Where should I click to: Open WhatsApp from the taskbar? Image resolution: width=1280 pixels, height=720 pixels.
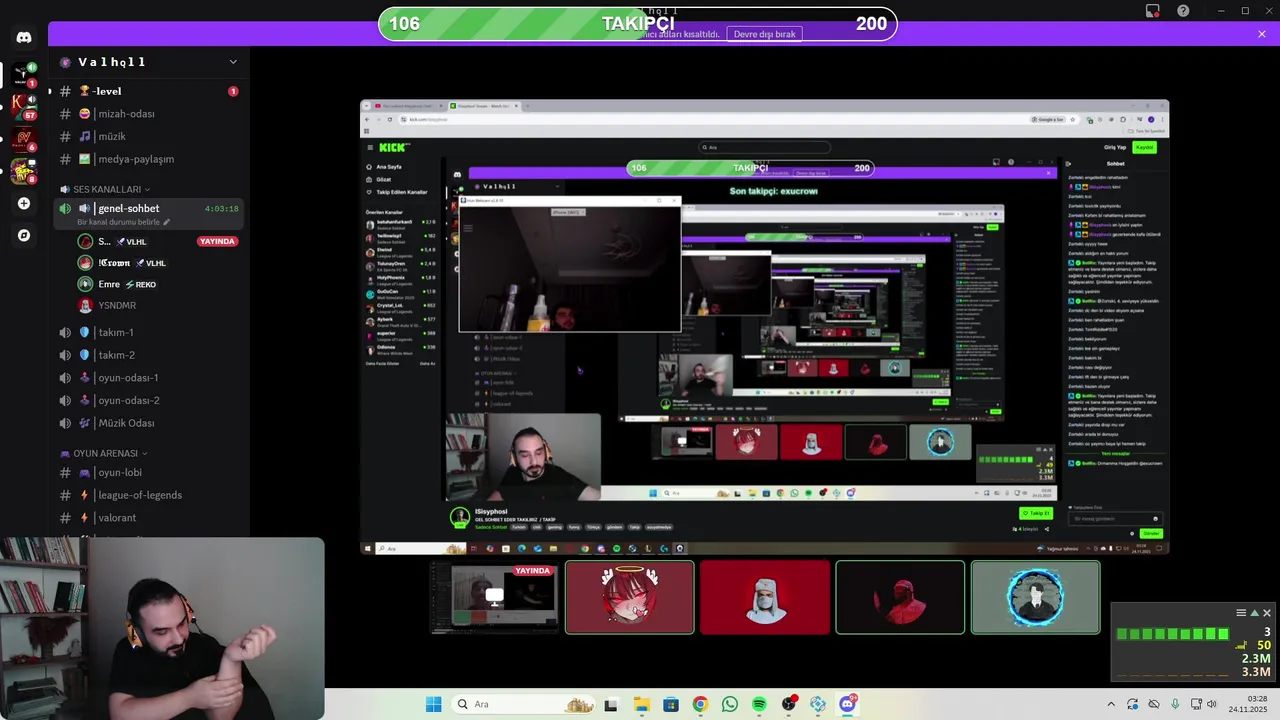(x=729, y=704)
